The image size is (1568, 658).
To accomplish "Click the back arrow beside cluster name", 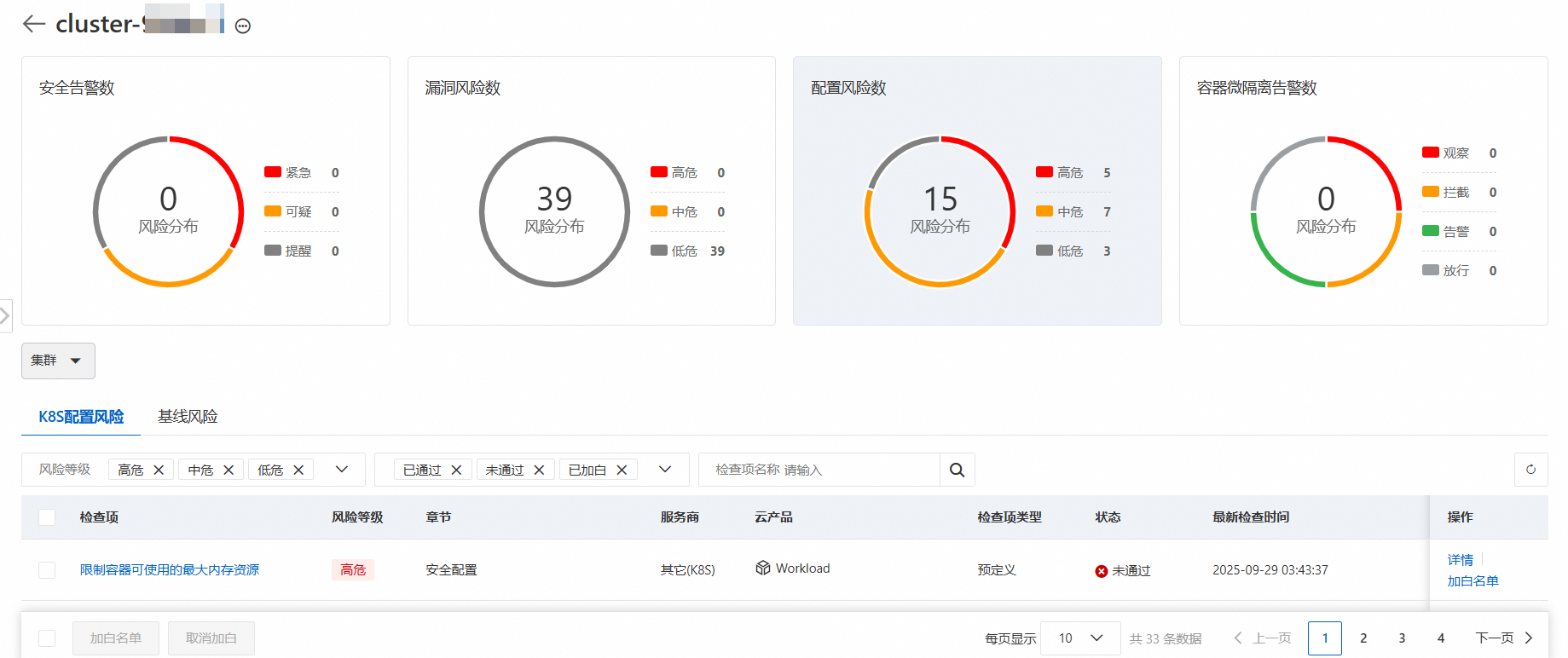I will pyautogui.click(x=34, y=24).
